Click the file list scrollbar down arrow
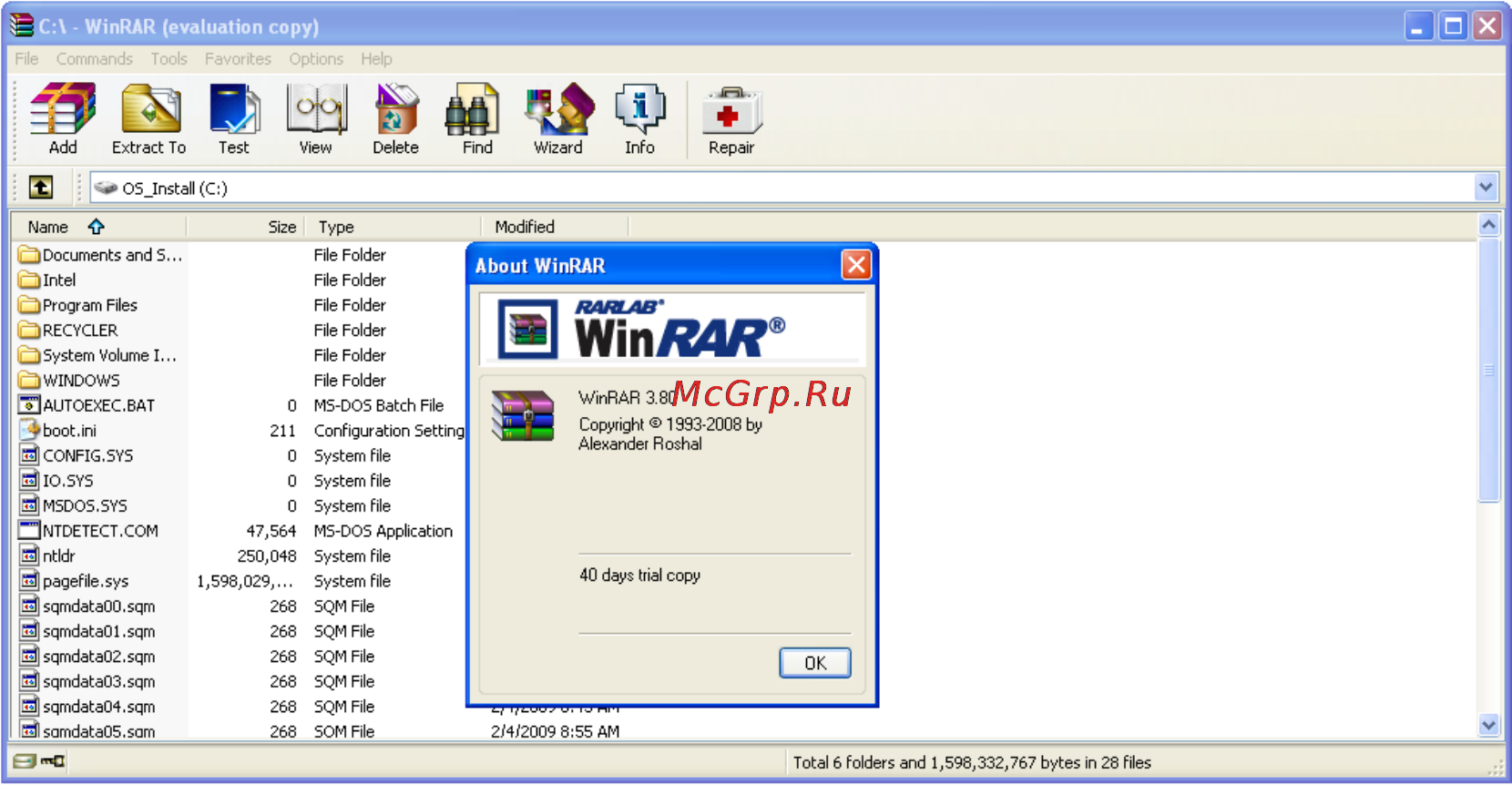 point(1488,725)
